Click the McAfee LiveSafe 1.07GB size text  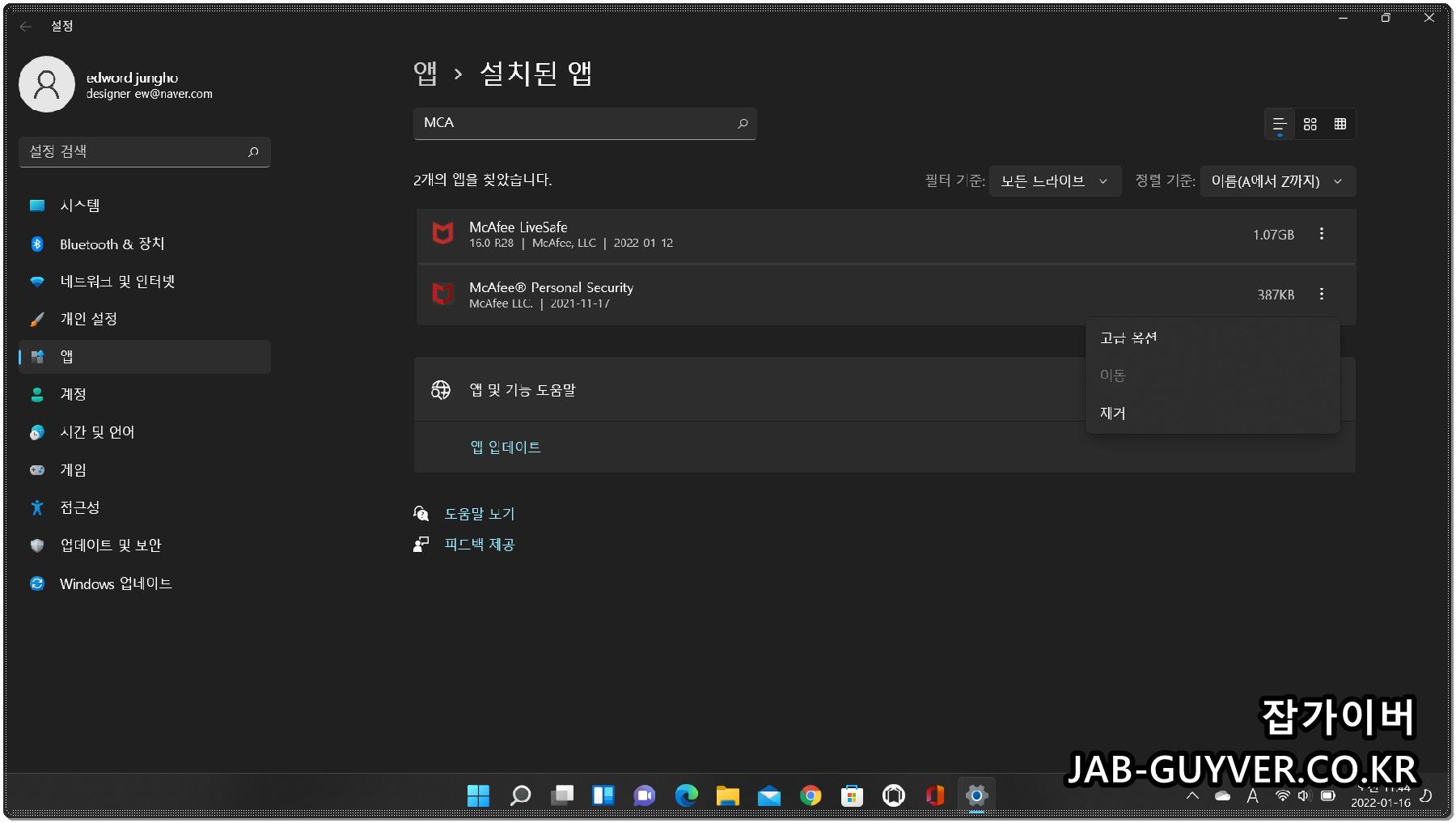pos(1274,235)
